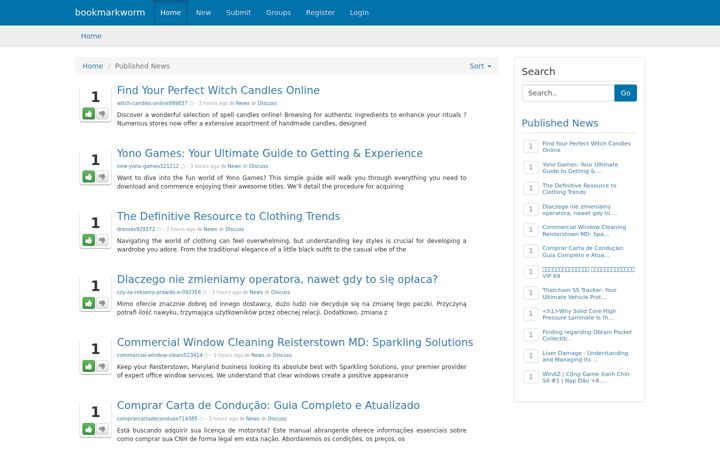Open sidebar link WinAZ Cổng Game Xanh Chín
The height and width of the screenshot is (450, 720).
pyautogui.click(x=585, y=377)
